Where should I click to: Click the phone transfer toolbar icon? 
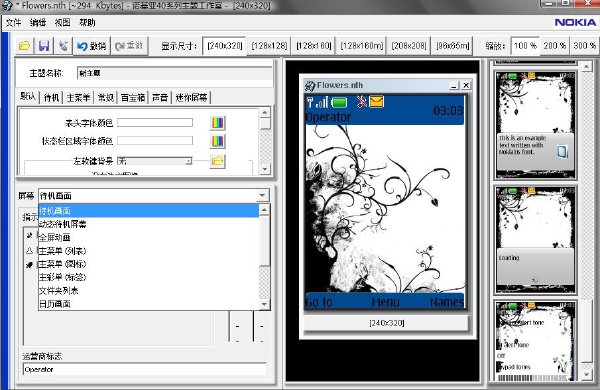coord(63,46)
